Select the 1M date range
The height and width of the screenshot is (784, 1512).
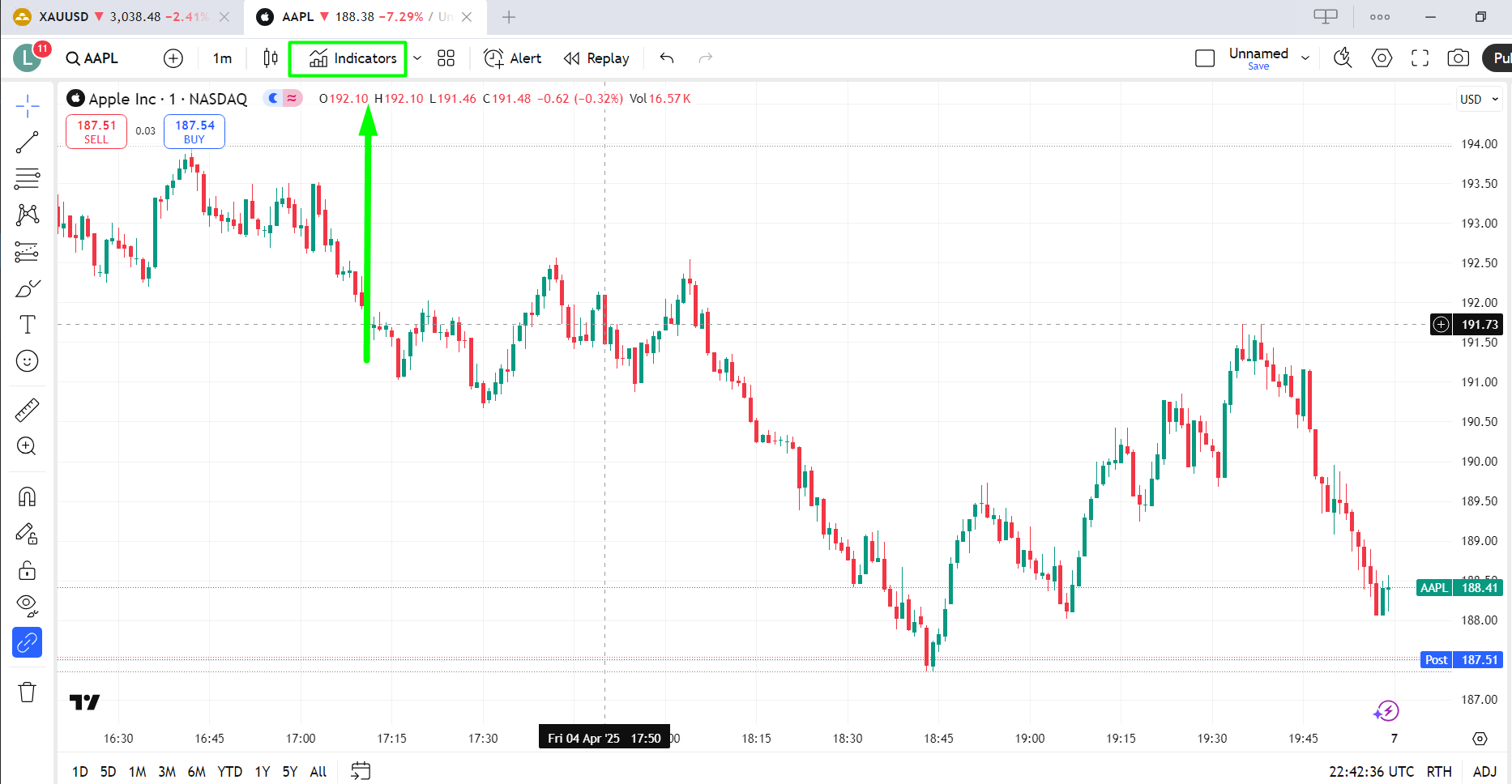click(137, 772)
